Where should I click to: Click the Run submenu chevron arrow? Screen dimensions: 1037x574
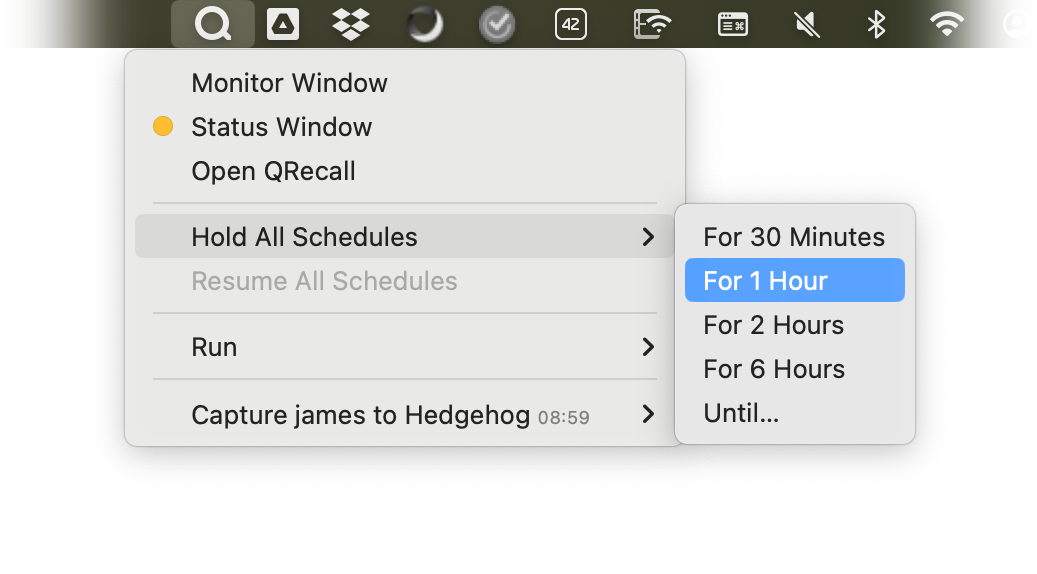(648, 347)
